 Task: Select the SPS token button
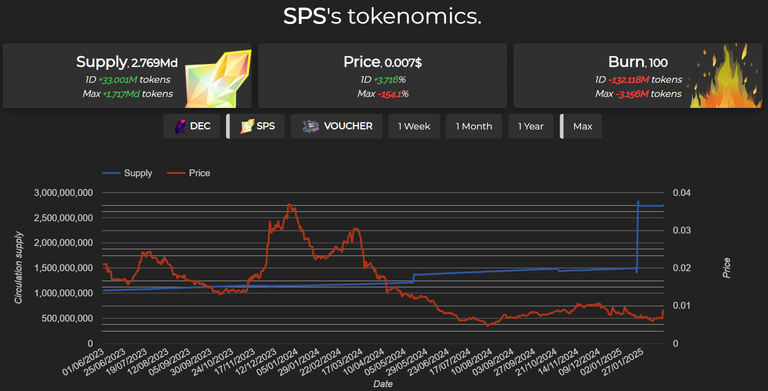coord(256,126)
